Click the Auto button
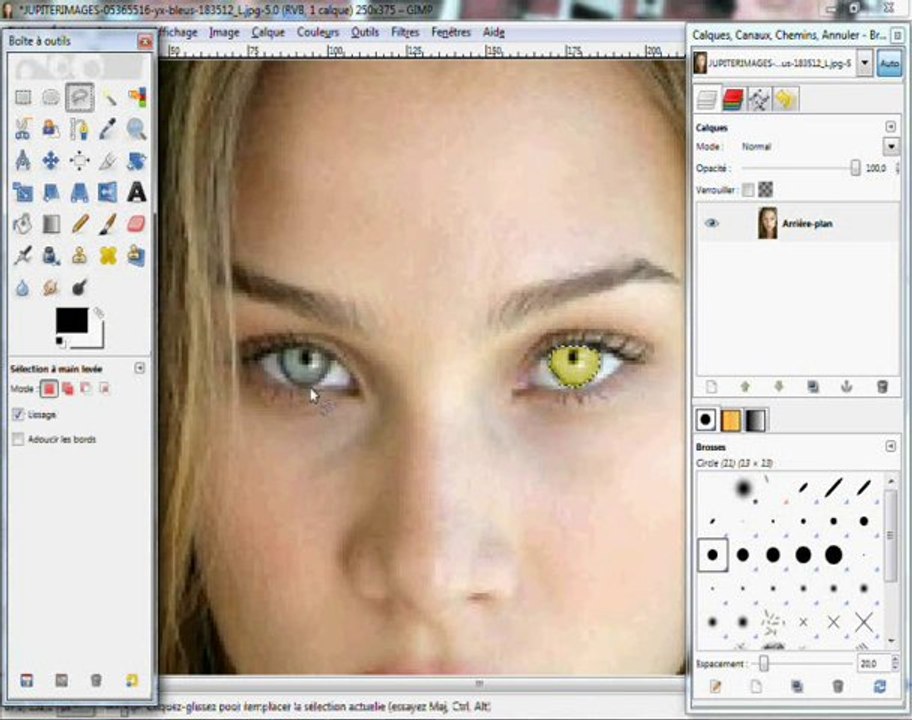 [889, 63]
